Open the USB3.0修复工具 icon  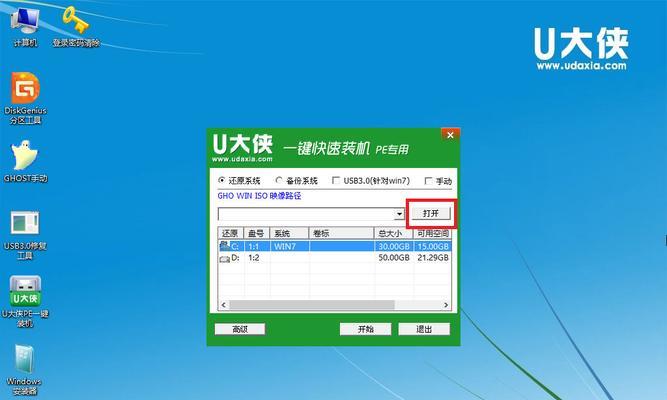(25, 235)
